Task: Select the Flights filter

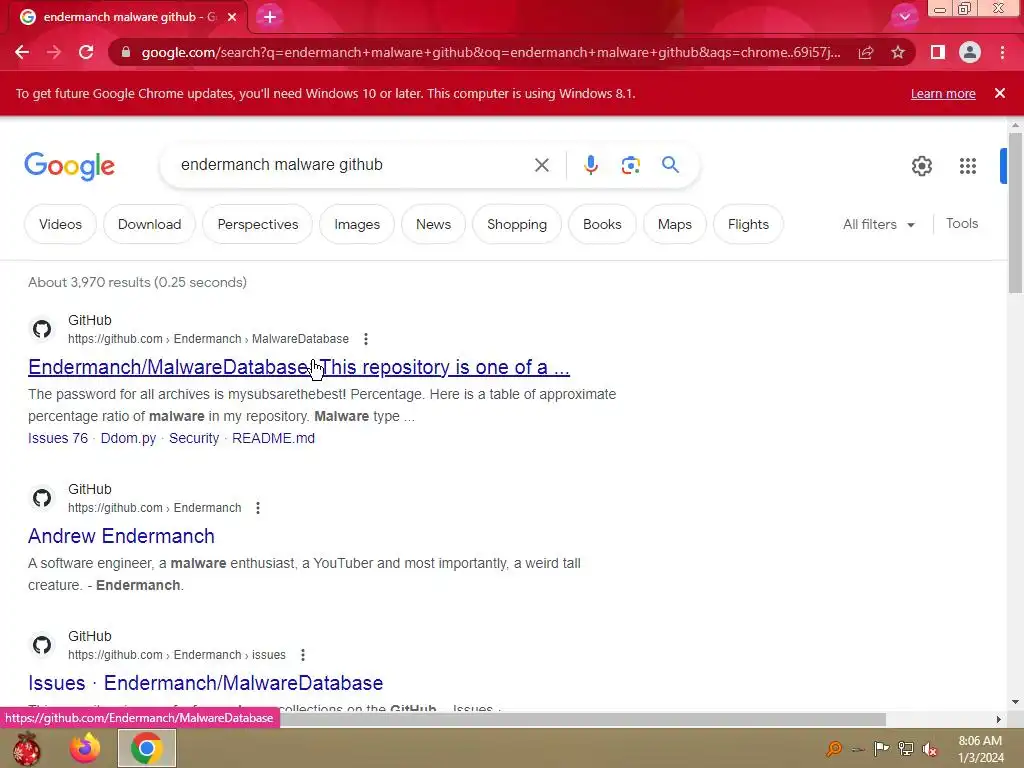Action: point(748,224)
